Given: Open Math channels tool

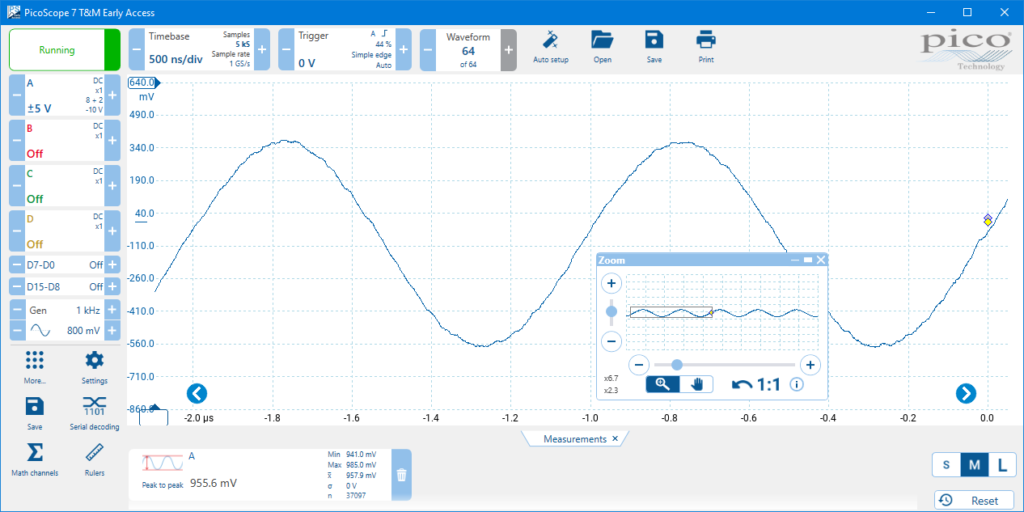Looking at the screenshot, I should pyautogui.click(x=35, y=459).
